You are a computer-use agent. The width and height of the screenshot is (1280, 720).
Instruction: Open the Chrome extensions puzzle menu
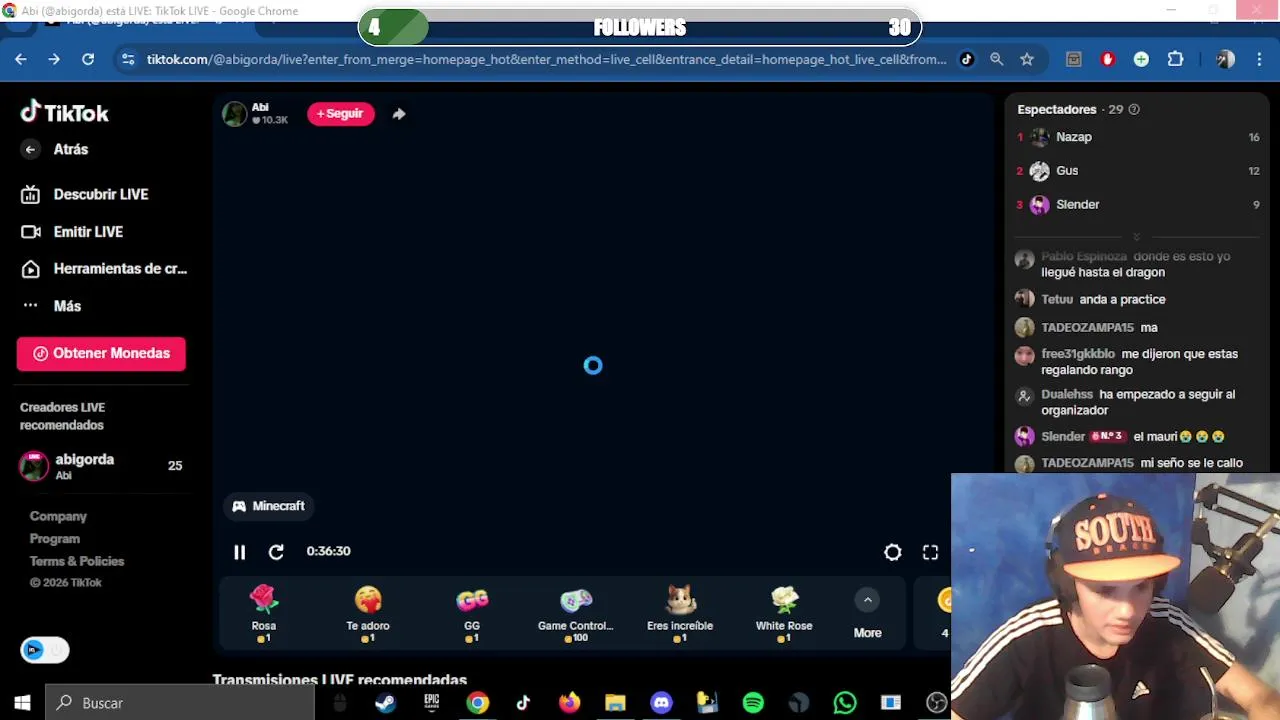click(1176, 60)
